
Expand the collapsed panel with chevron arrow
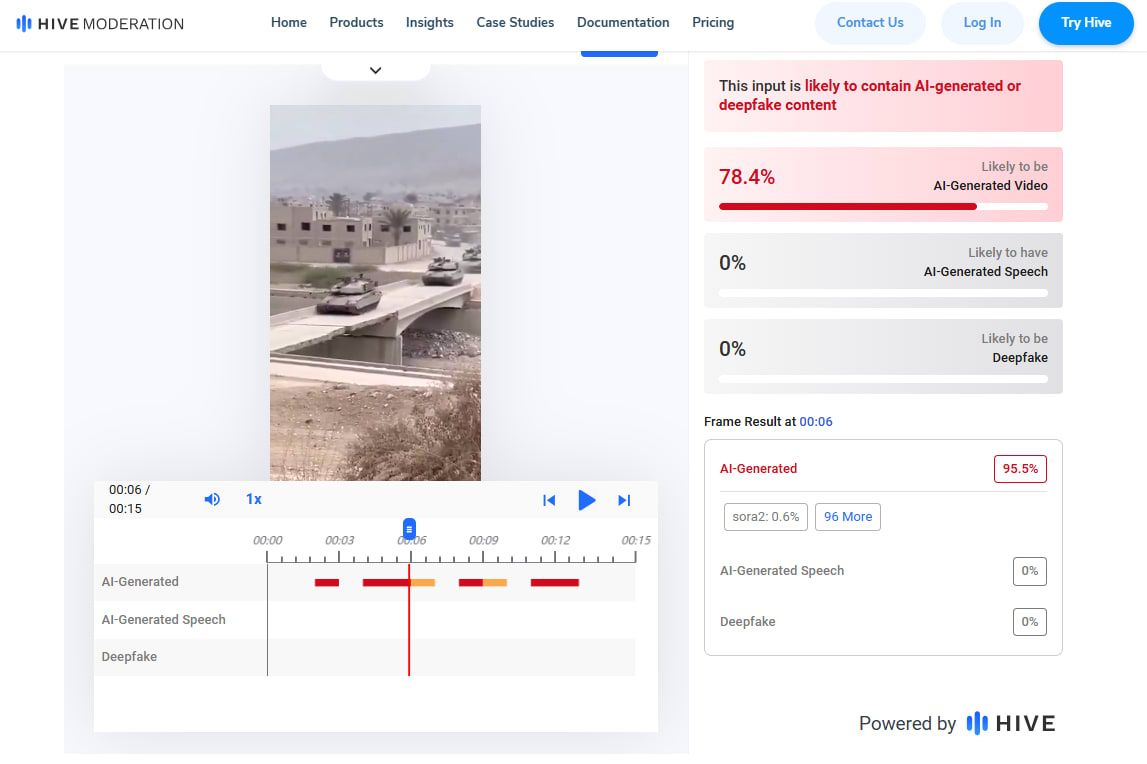(x=376, y=70)
